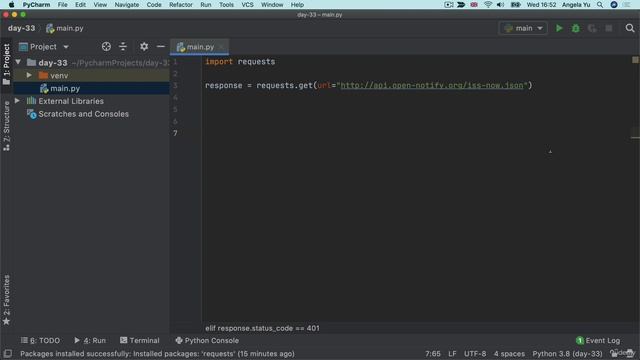Open the 6: TODO tool window
640x360 pixels.
tap(40, 340)
